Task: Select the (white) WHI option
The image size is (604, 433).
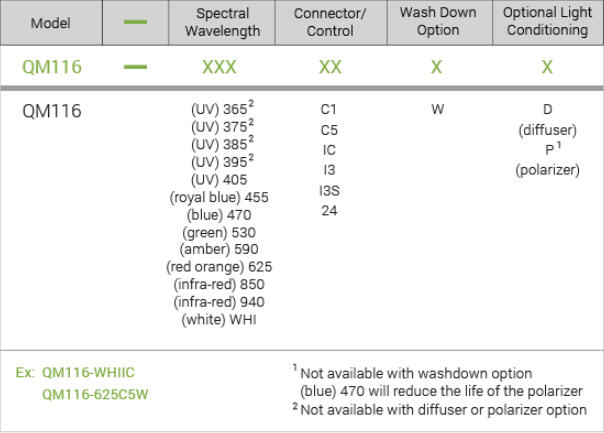Action: 219,320
